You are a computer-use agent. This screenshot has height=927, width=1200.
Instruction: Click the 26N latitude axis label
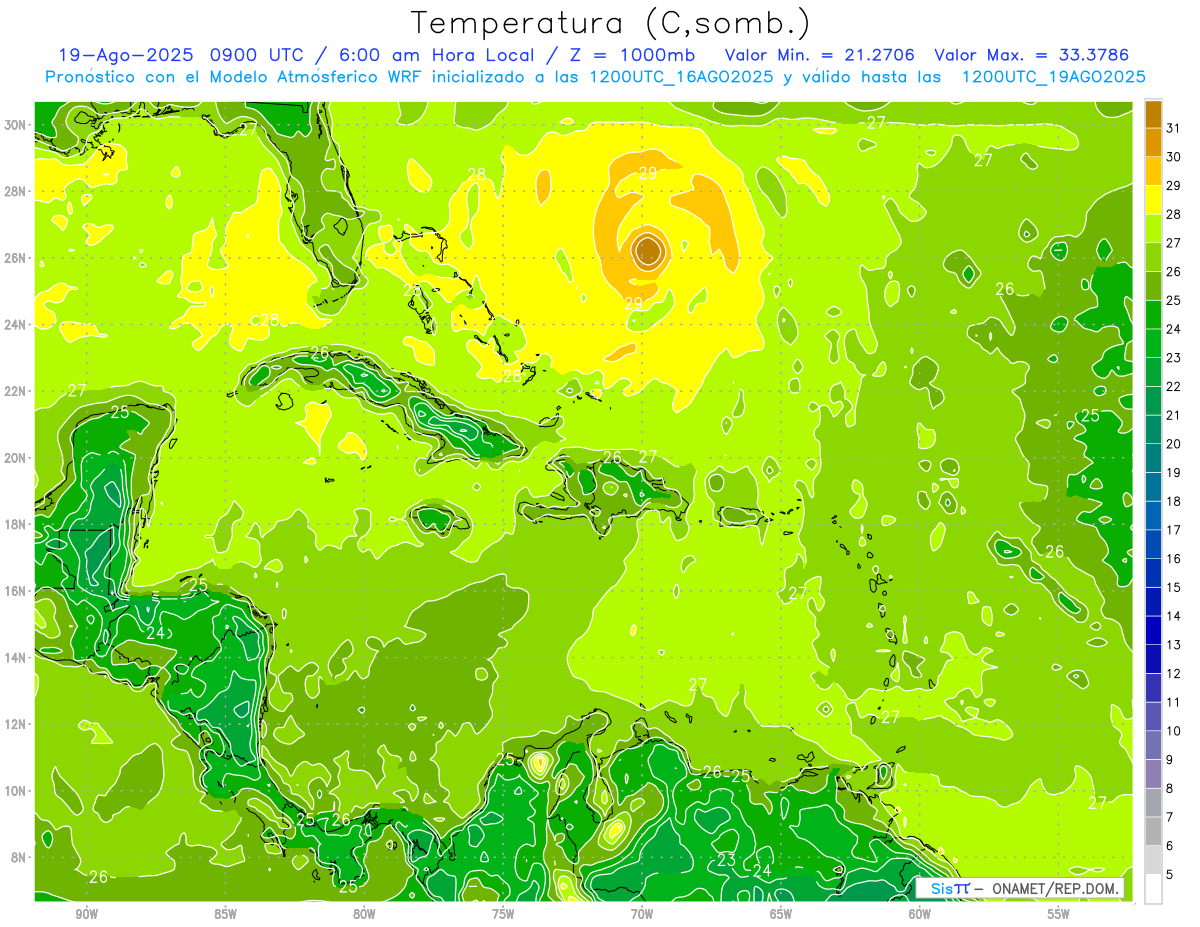tap(17, 258)
